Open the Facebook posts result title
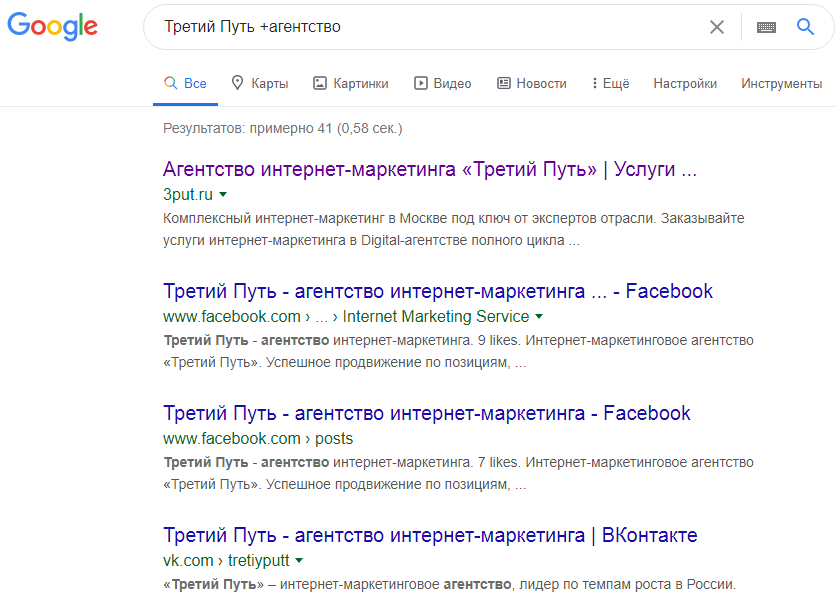836x599 pixels. (x=427, y=413)
